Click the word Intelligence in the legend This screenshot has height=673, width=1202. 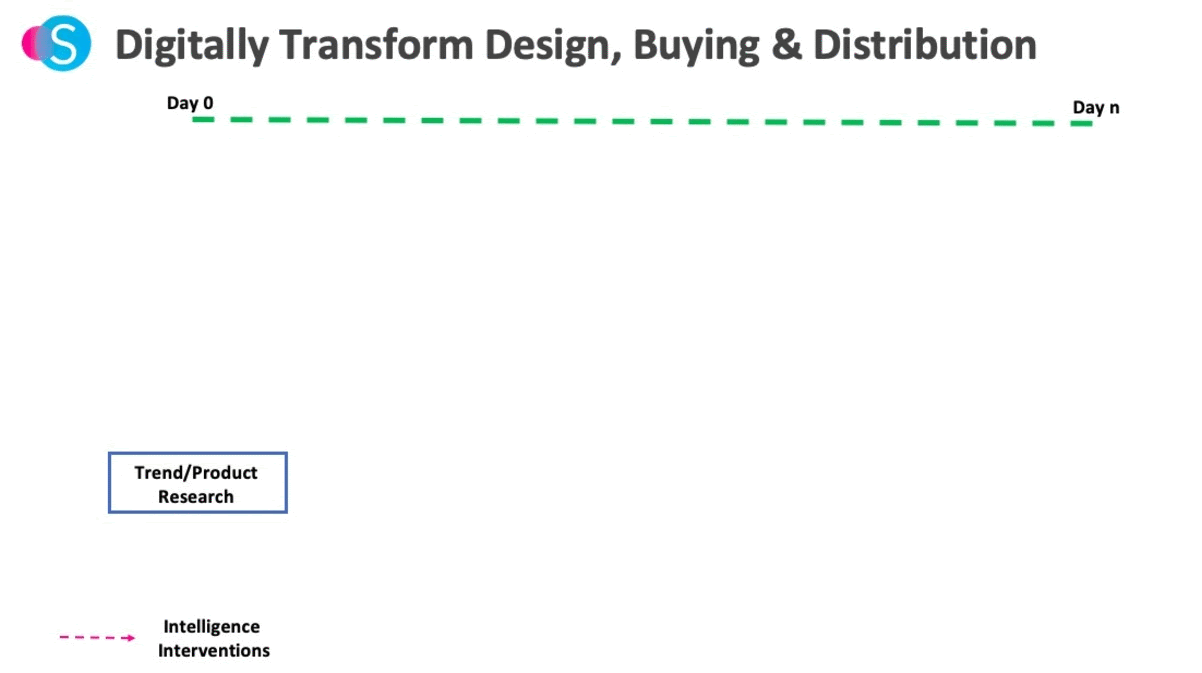pyautogui.click(x=212, y=627)
